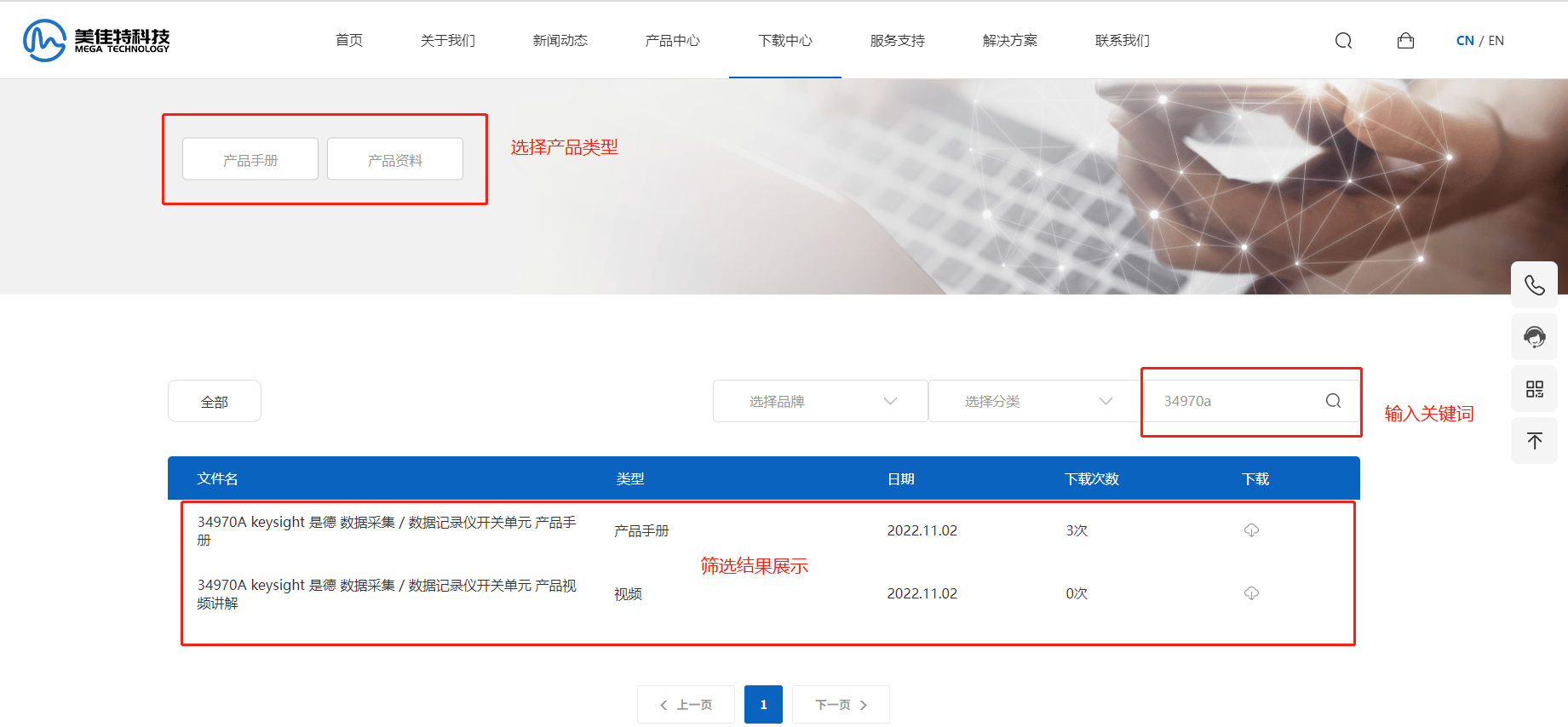1568x727 pixels.
Task: Open the shopping bag icon
Action: (1405, 41)
